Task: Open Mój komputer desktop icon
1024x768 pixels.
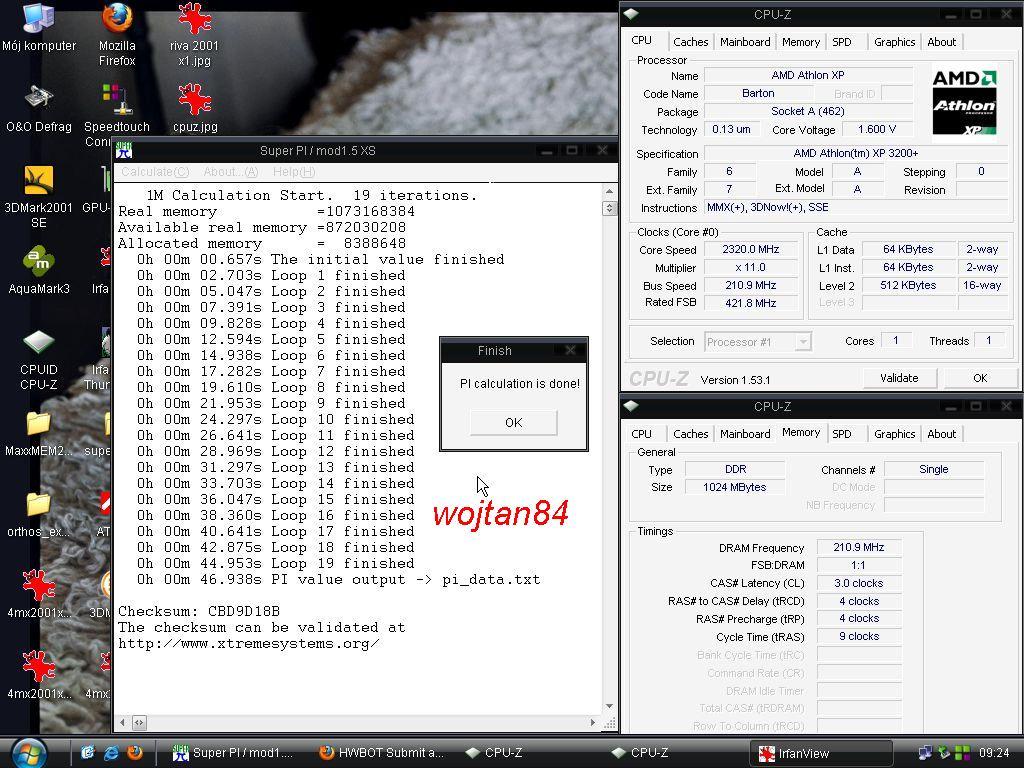Action: pos(38,27)
